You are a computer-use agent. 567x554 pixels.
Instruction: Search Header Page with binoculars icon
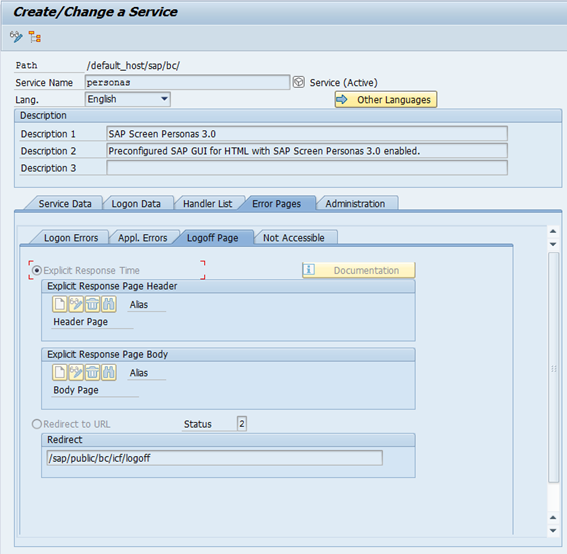tap(108, 304)
